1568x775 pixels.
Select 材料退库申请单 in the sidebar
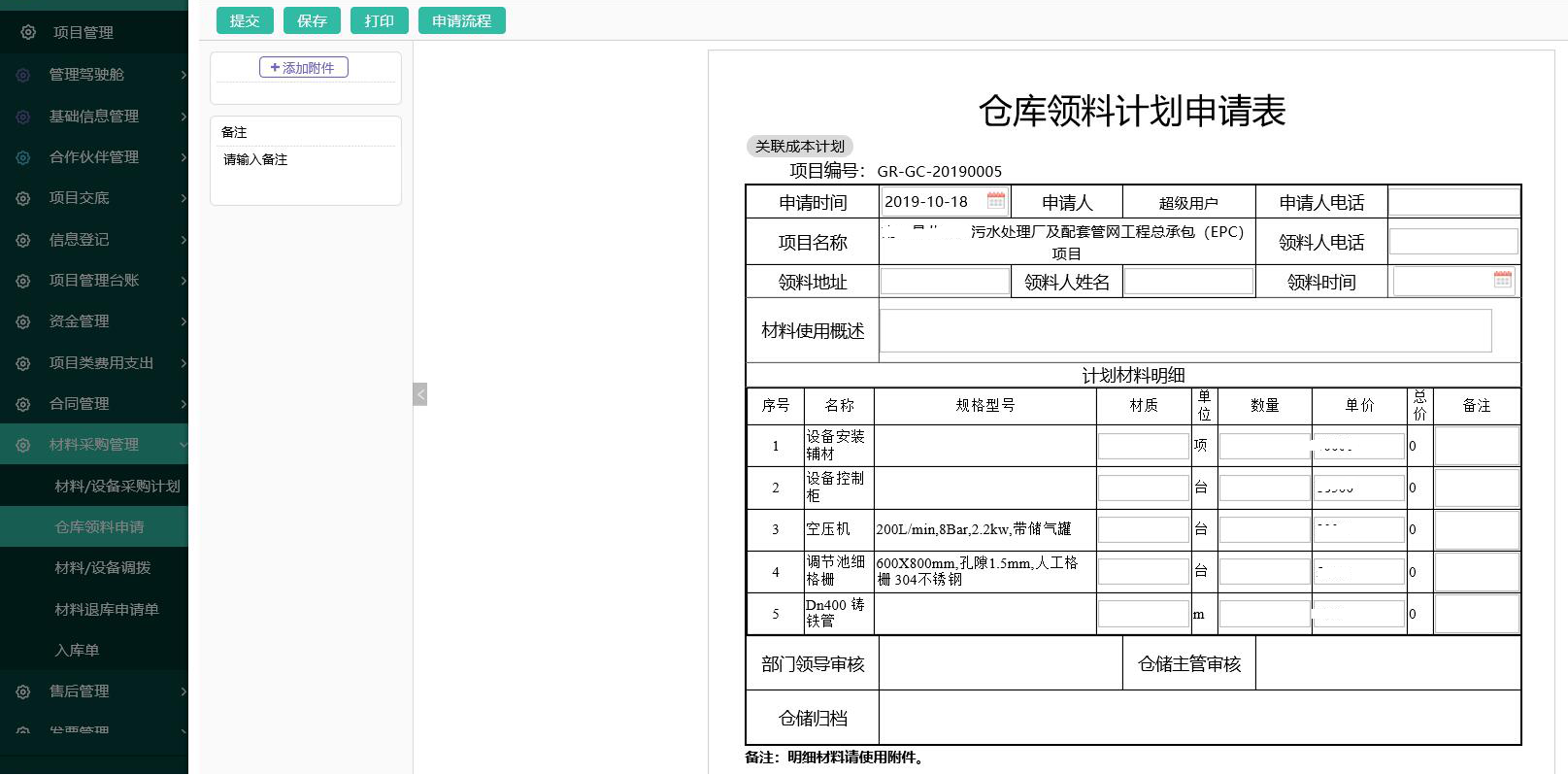click(107, 610)
